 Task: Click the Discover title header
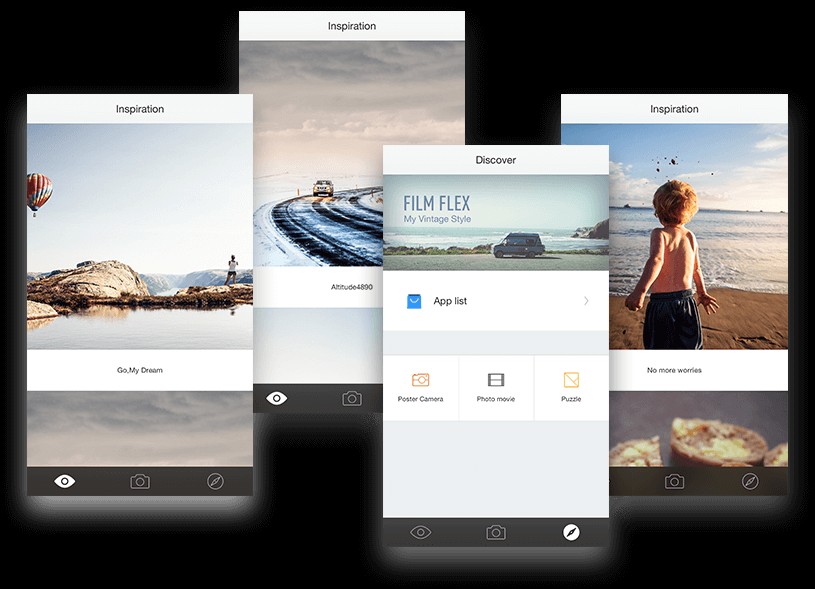click(496, 160)
